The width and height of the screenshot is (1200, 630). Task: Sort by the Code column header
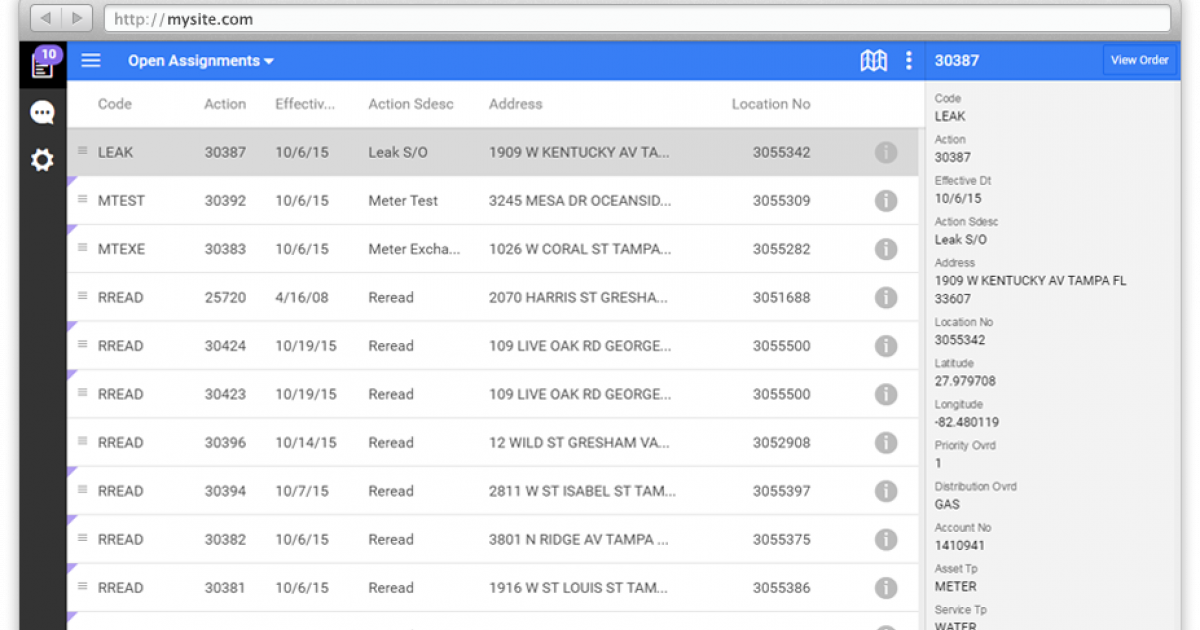(x=114, y=104)
